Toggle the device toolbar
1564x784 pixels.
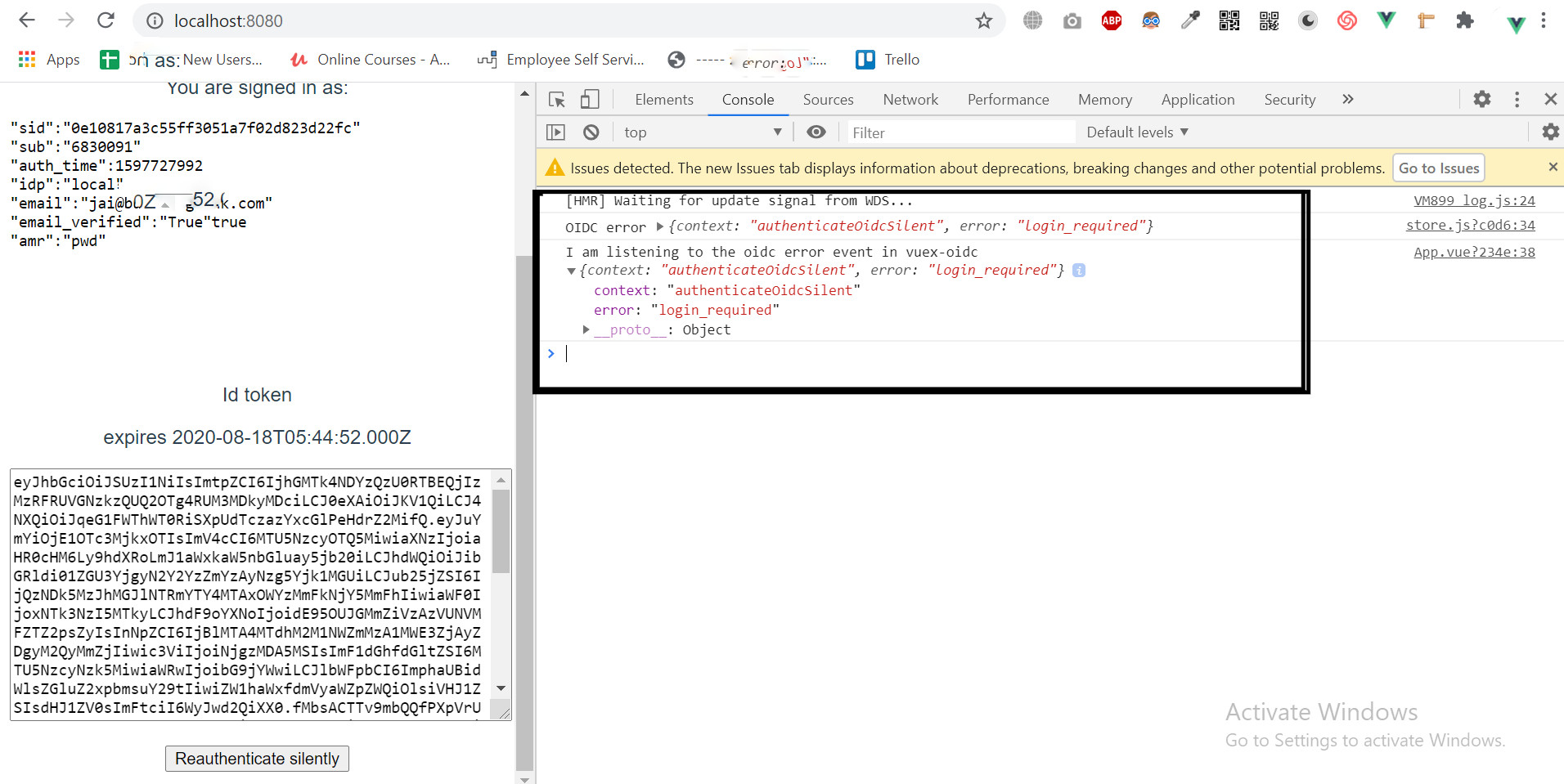(590, 100)
